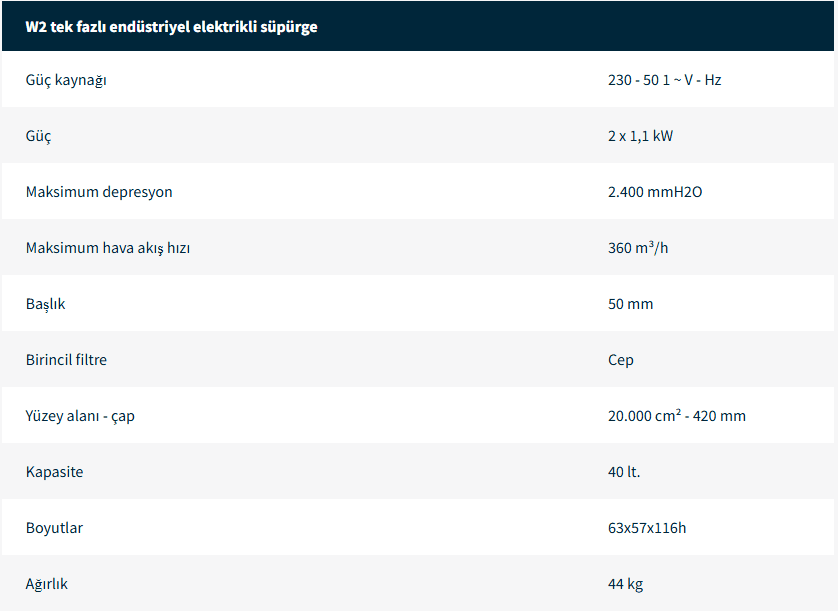Select the 'Birincil filtre' label
The height and width of the screenshot is (611, 838).
coord(66,360)
